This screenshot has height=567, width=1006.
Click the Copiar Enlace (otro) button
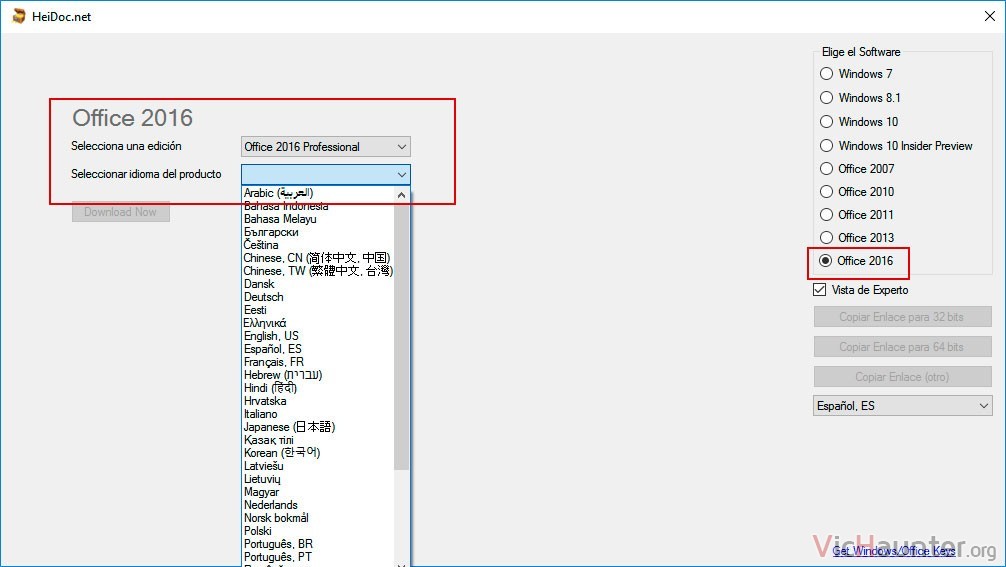903,377
